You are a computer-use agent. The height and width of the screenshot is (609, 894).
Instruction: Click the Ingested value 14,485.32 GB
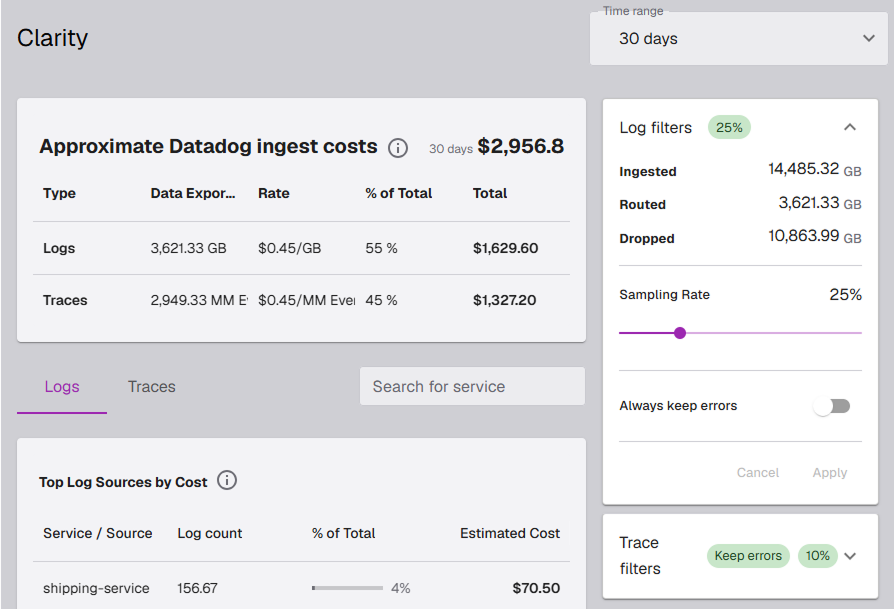(x=815, y=169)
